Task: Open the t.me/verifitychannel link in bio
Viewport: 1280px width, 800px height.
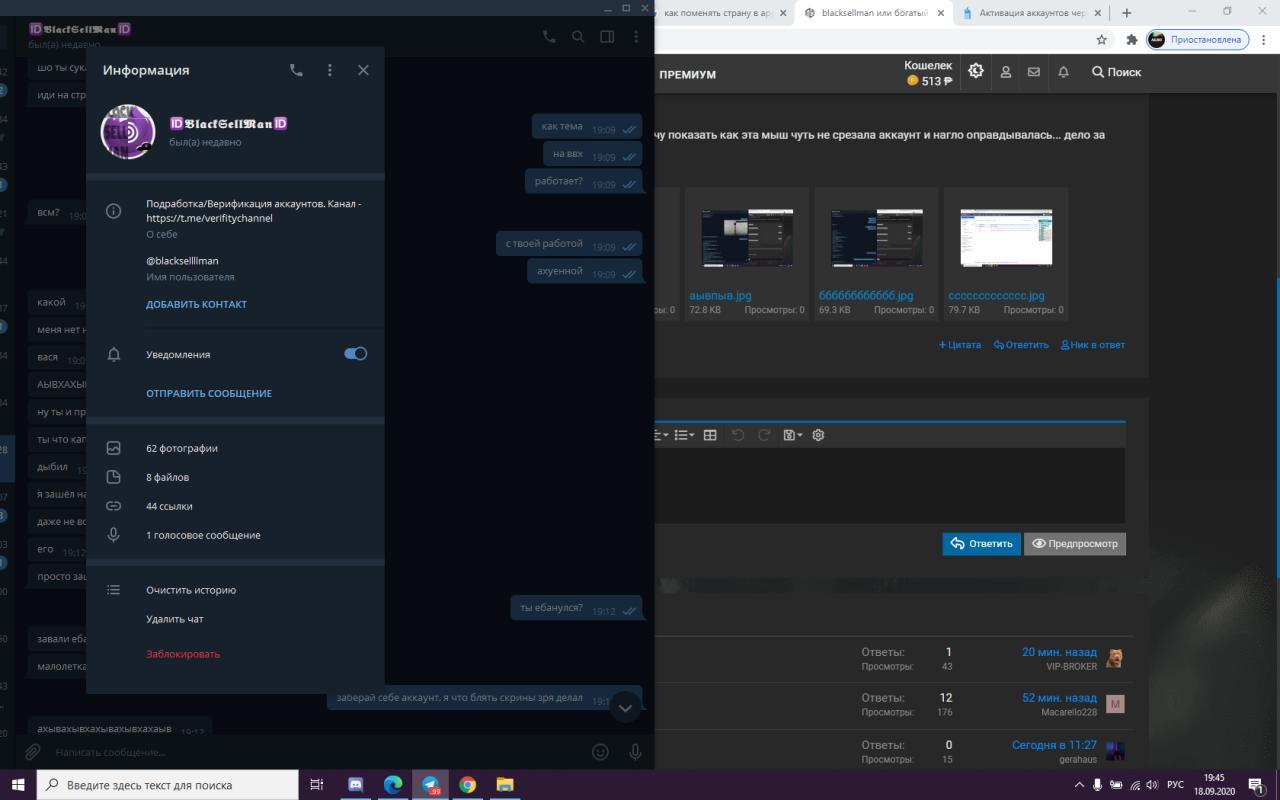Action: 209,218
